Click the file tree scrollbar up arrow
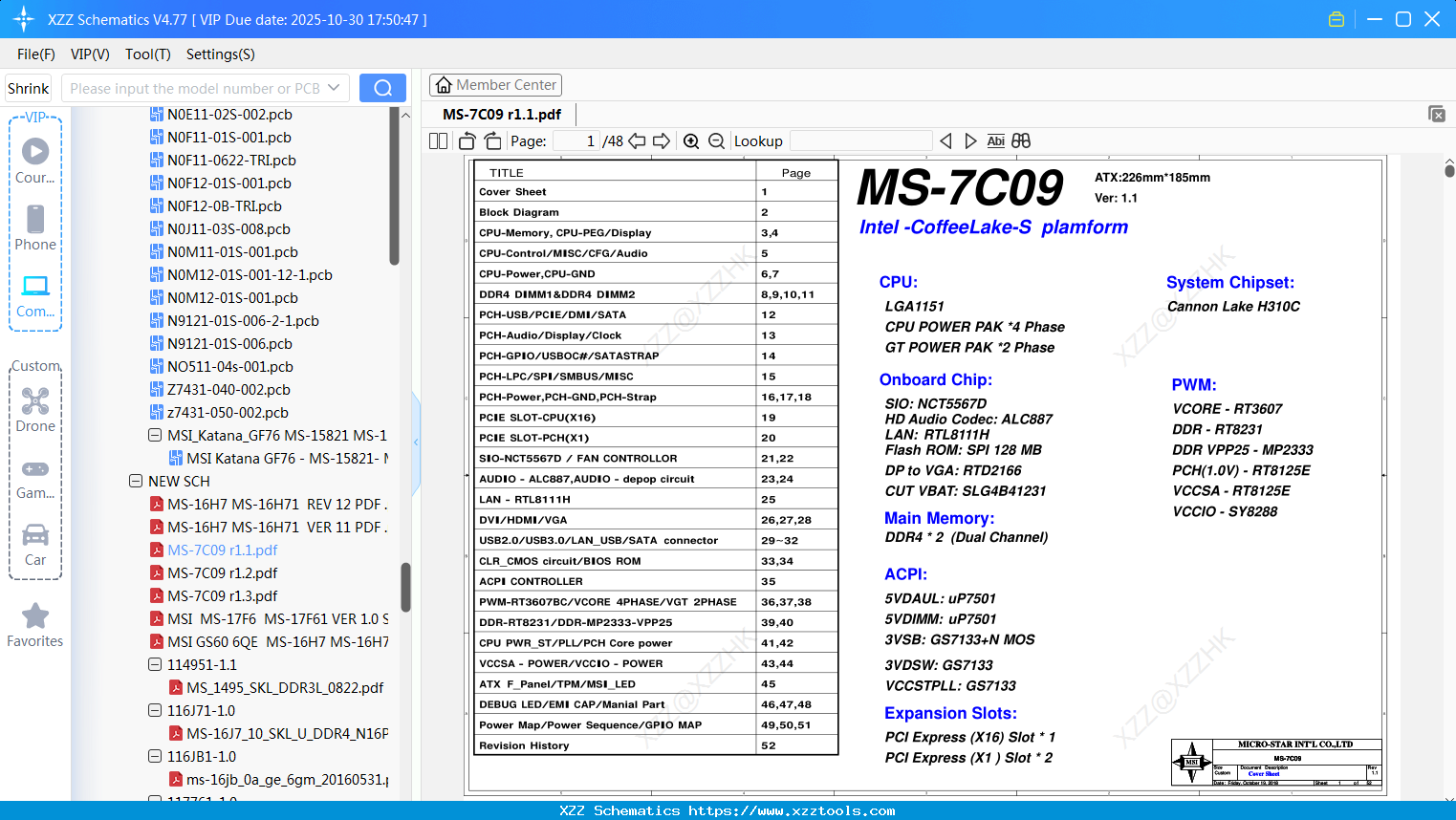 coord(405,116)
